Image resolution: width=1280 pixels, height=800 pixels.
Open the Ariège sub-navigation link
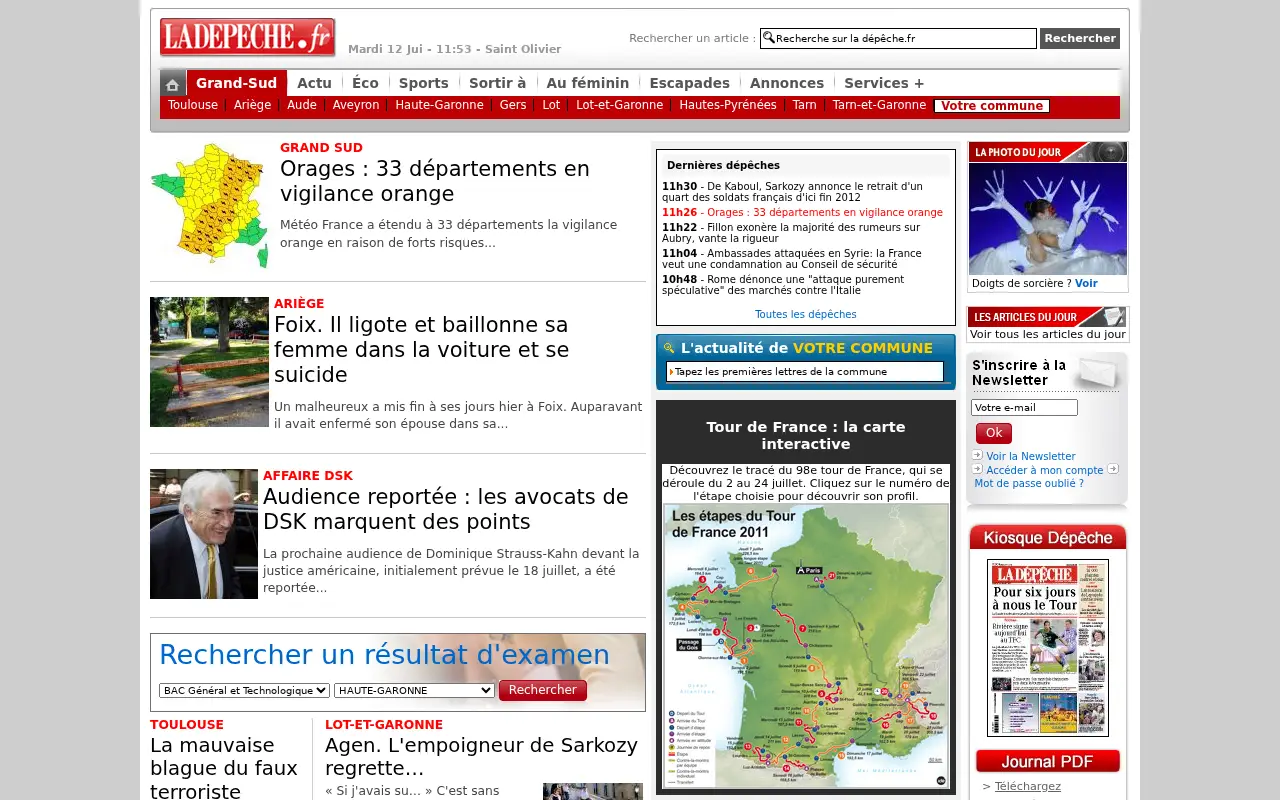coord(253,105)
